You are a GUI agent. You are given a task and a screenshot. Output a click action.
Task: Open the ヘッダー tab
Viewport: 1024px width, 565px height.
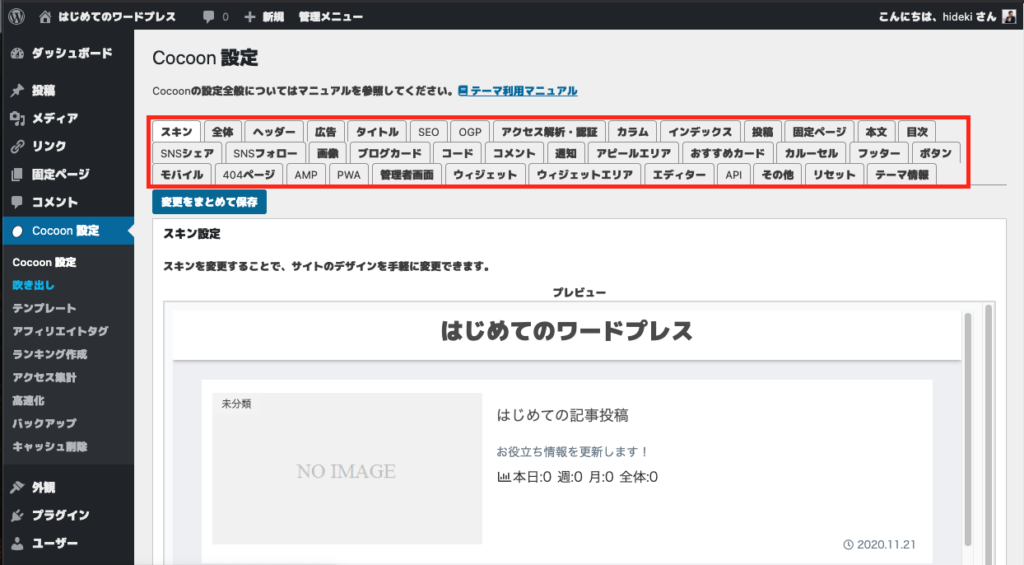(274, 132)
